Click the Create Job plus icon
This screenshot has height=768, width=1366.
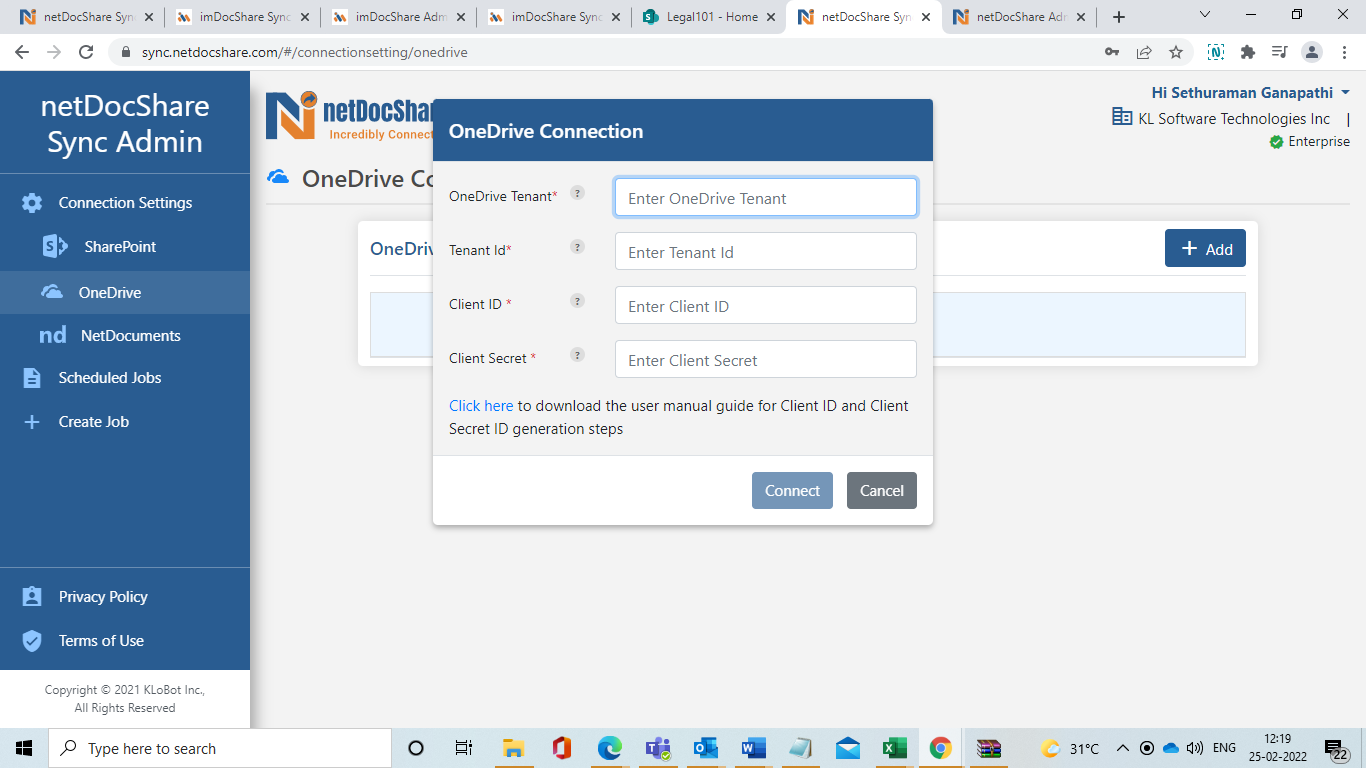[x=32, y=422]
